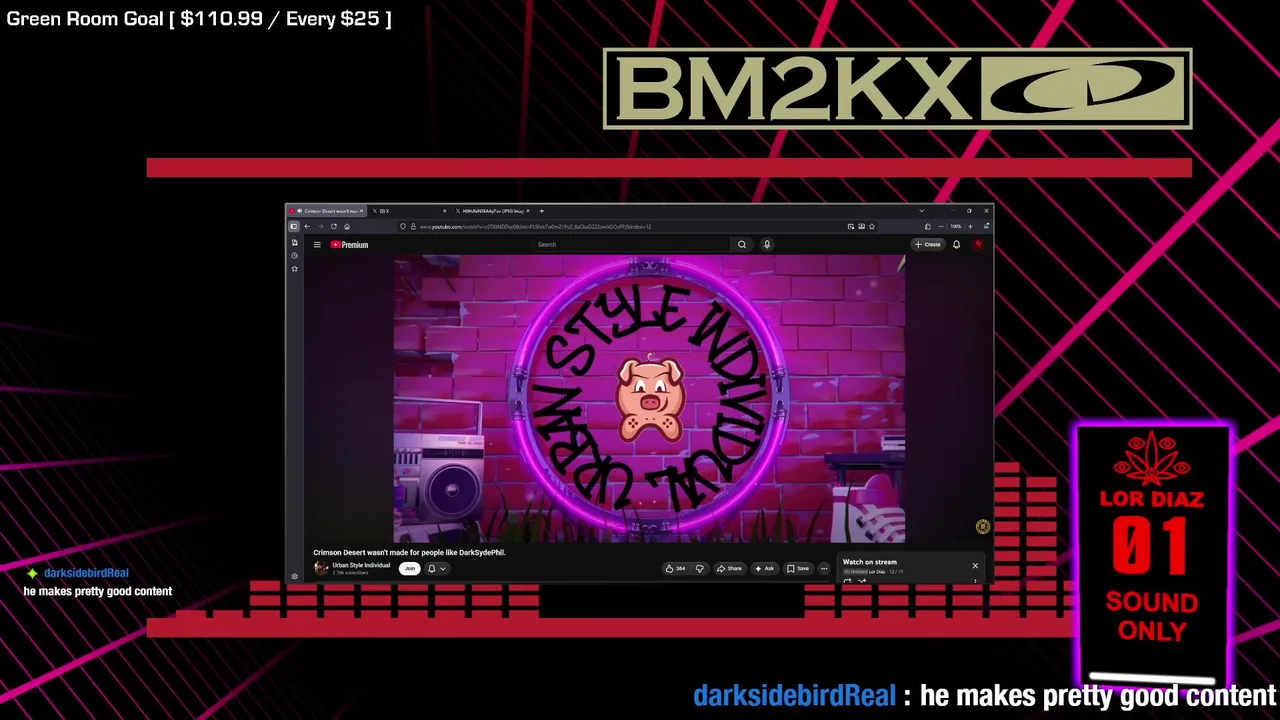Image resolution: width=1280 pixels, height=720 pixels.
Task: Open Urban Style Individual channel name
Action: click(361, 565)
